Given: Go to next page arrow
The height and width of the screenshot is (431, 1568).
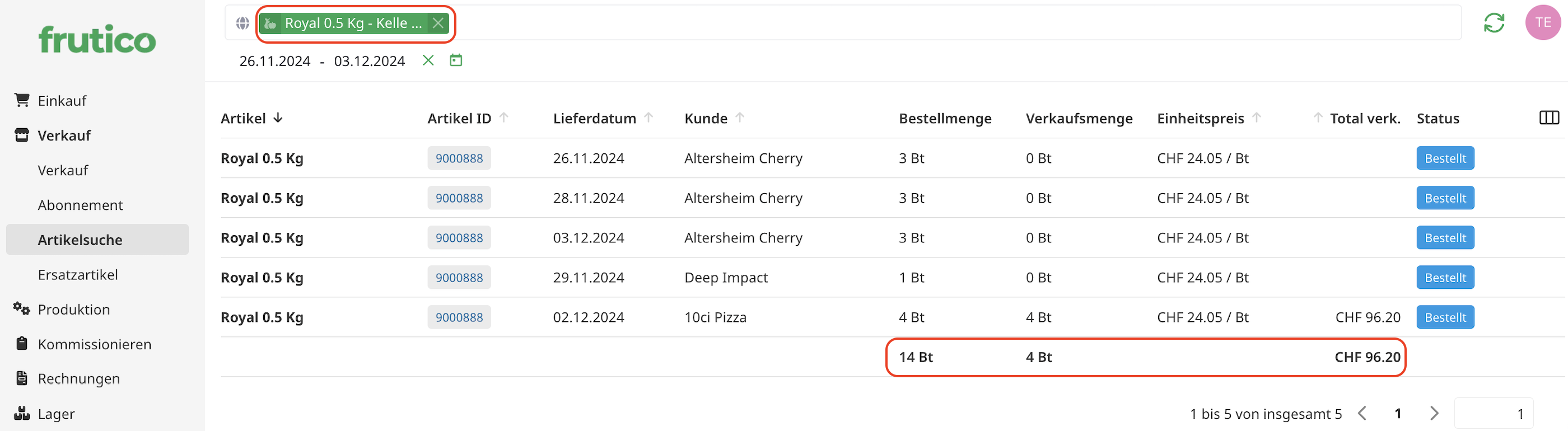Looking at the screenshot, I should click(x=1434, y=413).
